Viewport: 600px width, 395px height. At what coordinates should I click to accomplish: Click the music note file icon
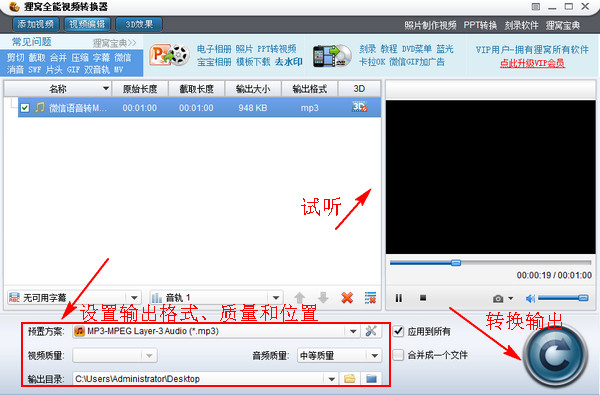pos(39,108)
